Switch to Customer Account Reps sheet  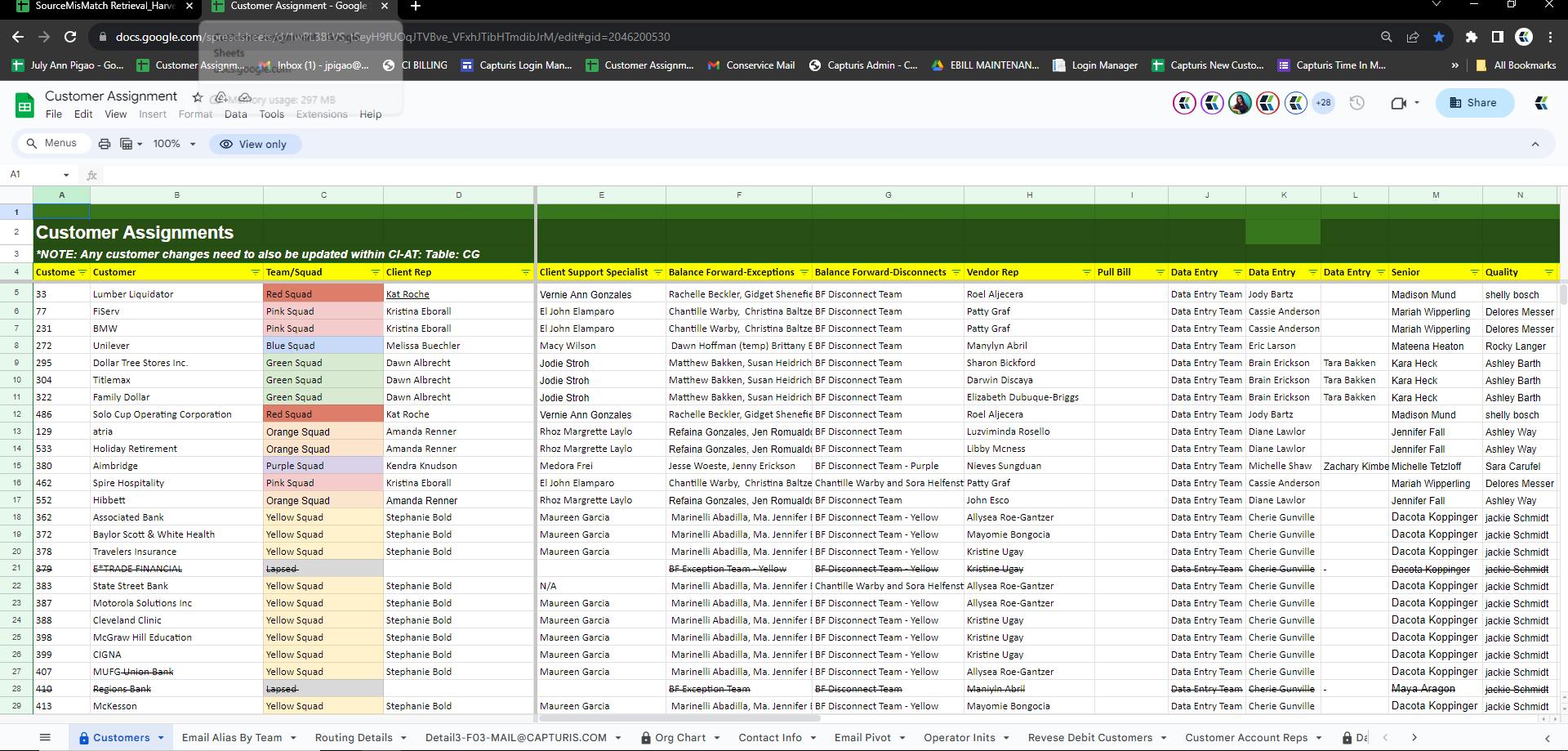1246,738
